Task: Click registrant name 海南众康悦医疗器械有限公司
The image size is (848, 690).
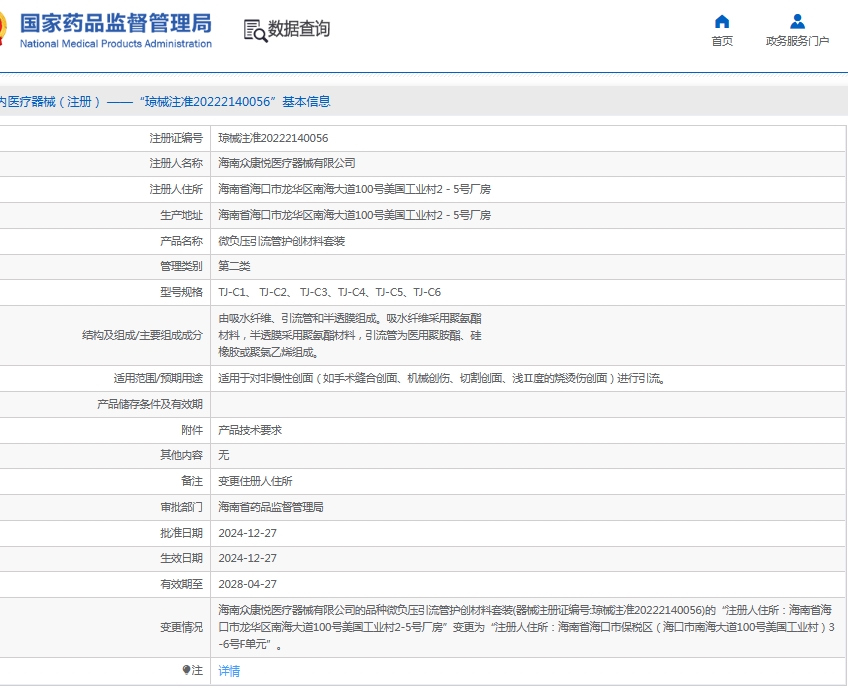Action: (x=287, y=163)
